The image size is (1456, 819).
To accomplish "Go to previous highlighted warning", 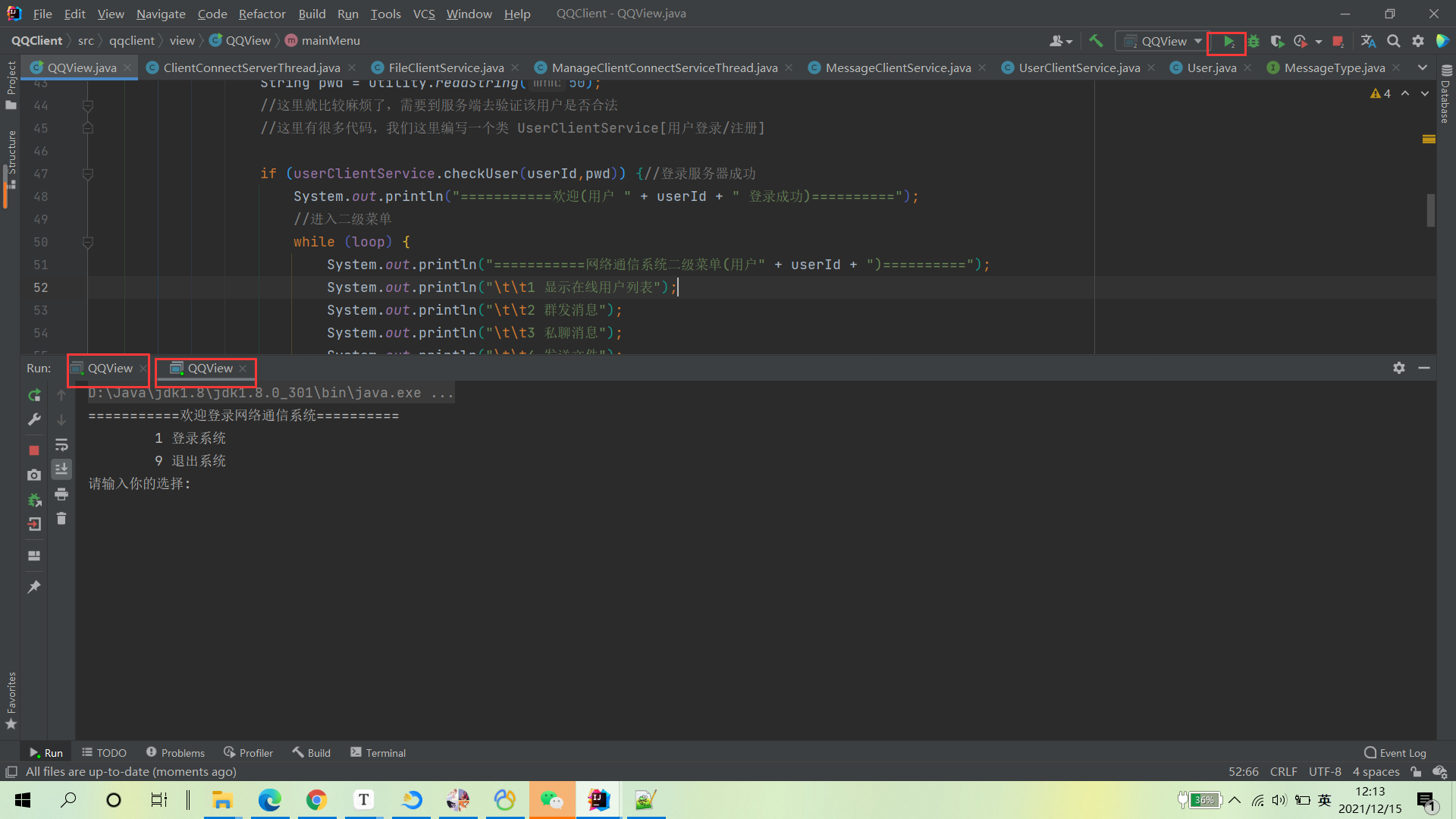I will pos(1405,93).
